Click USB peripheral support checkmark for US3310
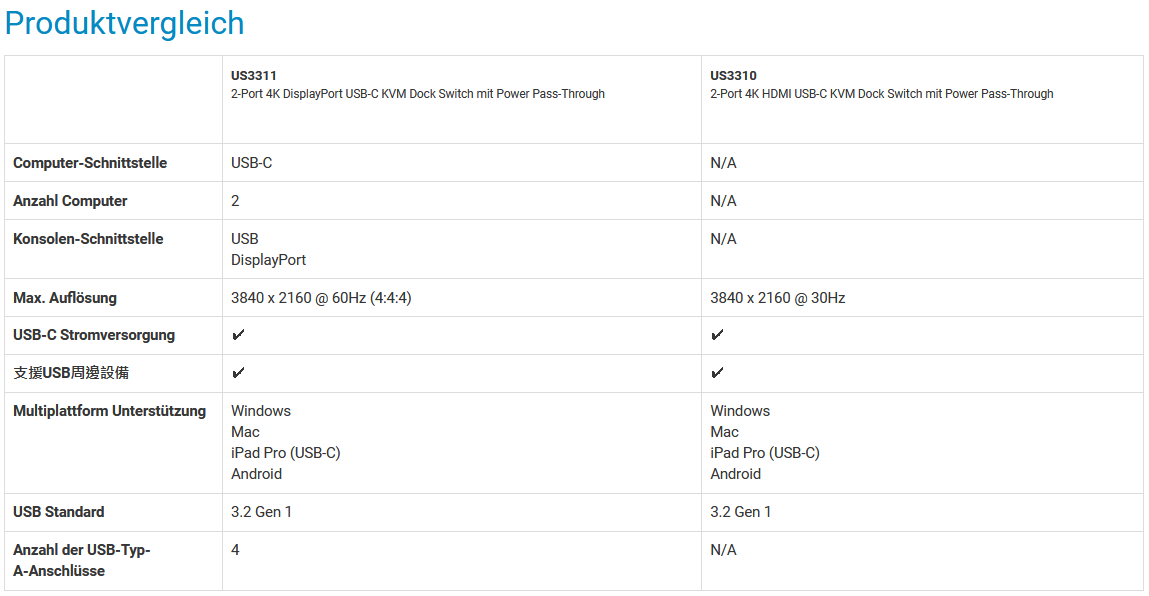This screenshot has width=1149, height=596. pyautogui.click(x=717, y=373)
